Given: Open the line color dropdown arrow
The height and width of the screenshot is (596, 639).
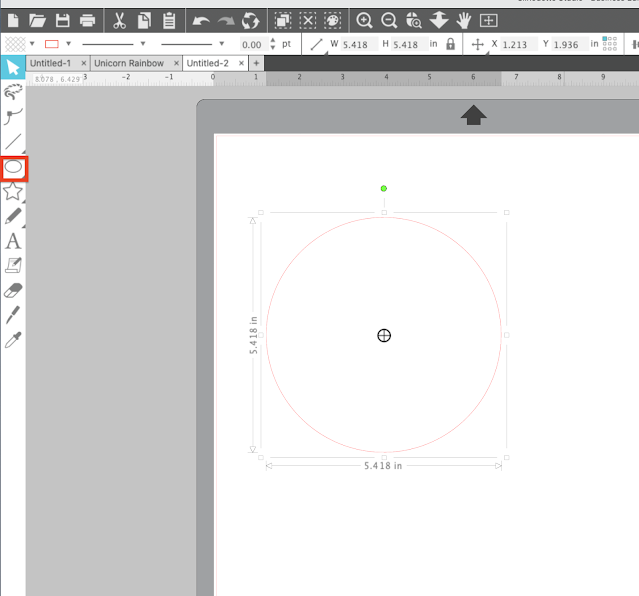Looking at the screenshot, I should point(68,44).
